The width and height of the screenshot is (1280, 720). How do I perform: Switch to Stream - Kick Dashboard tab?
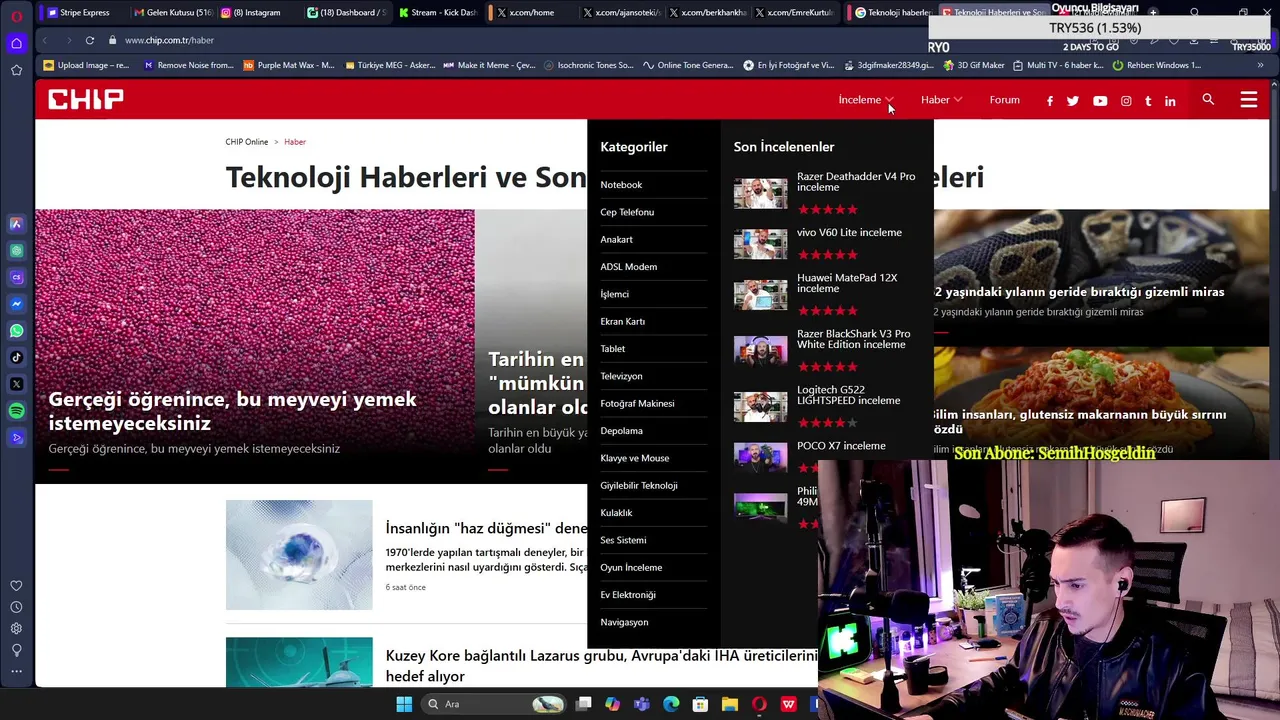436,13
